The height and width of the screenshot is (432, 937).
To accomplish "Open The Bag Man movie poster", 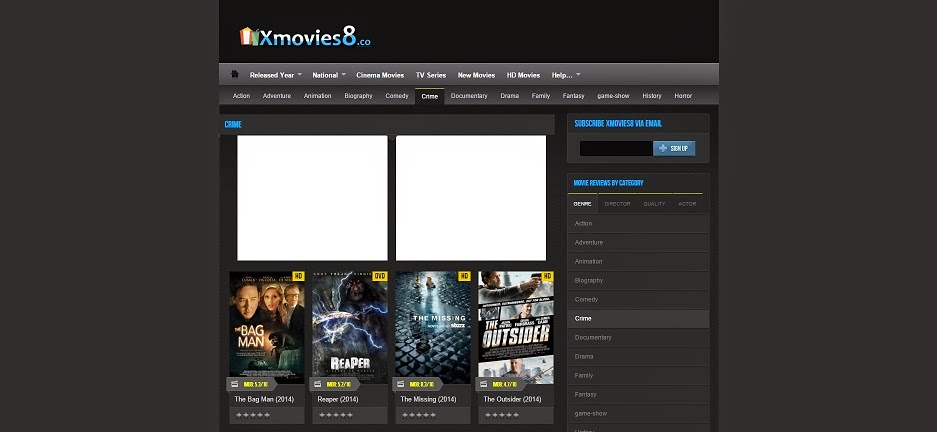I will [267, 327].
